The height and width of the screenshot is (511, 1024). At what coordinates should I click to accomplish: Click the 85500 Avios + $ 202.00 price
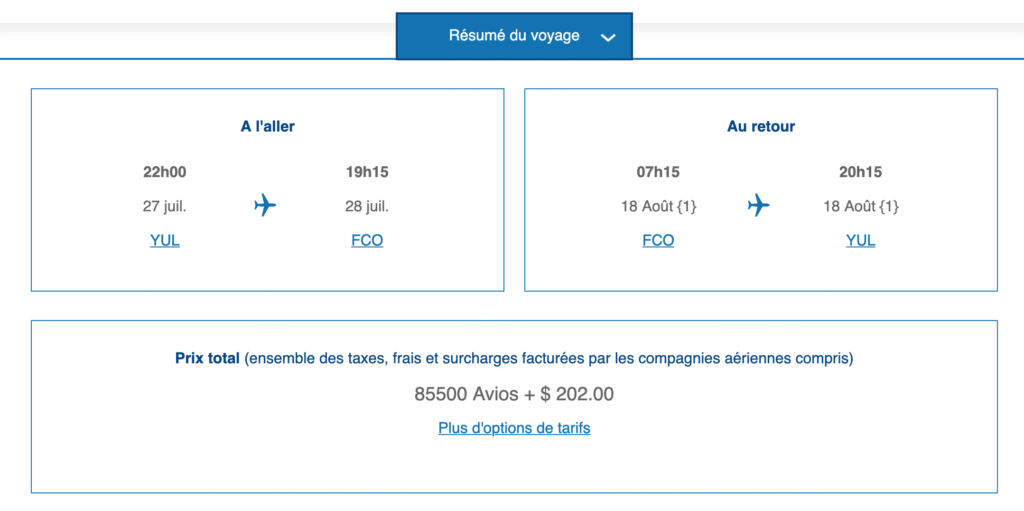point(514,394)
